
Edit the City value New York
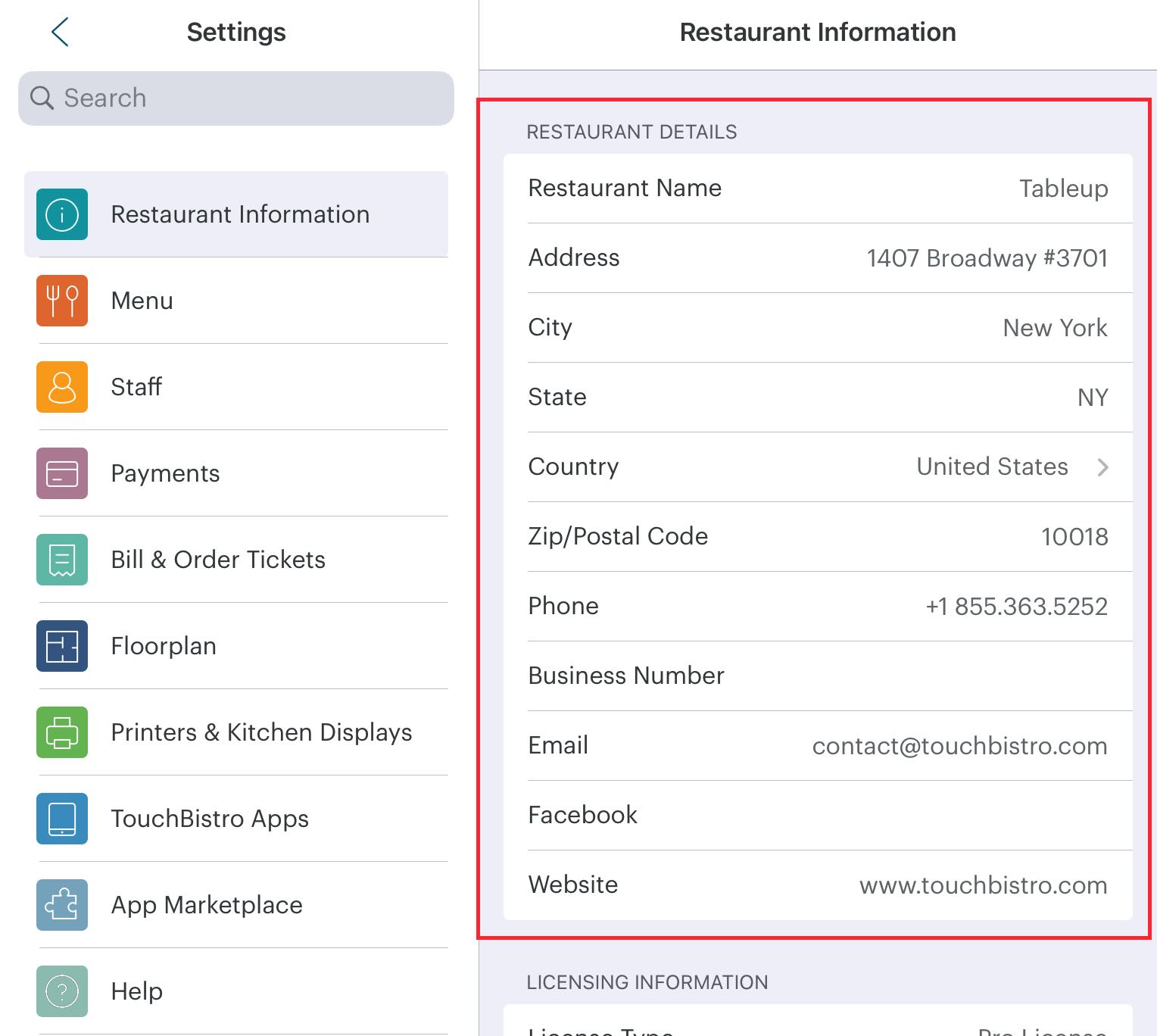click(x=1055, y=328)
